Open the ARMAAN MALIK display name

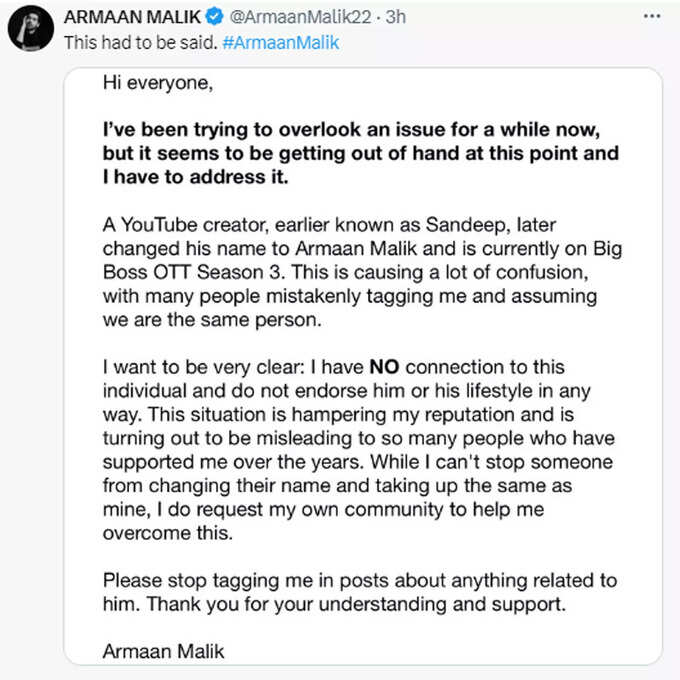click(132, 17)
